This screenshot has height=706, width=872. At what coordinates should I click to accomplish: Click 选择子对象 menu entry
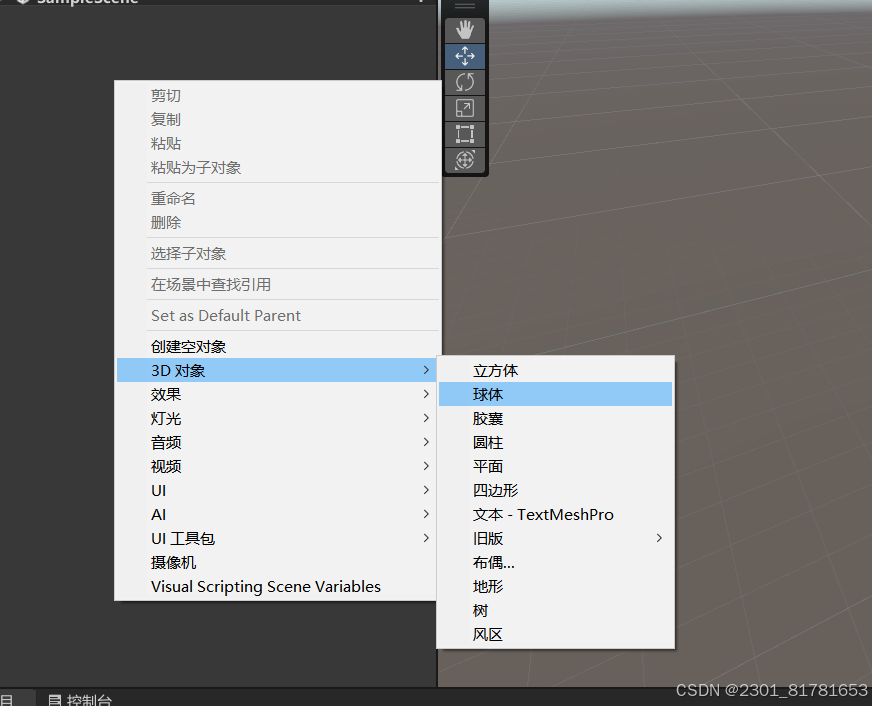pos(278,253)
